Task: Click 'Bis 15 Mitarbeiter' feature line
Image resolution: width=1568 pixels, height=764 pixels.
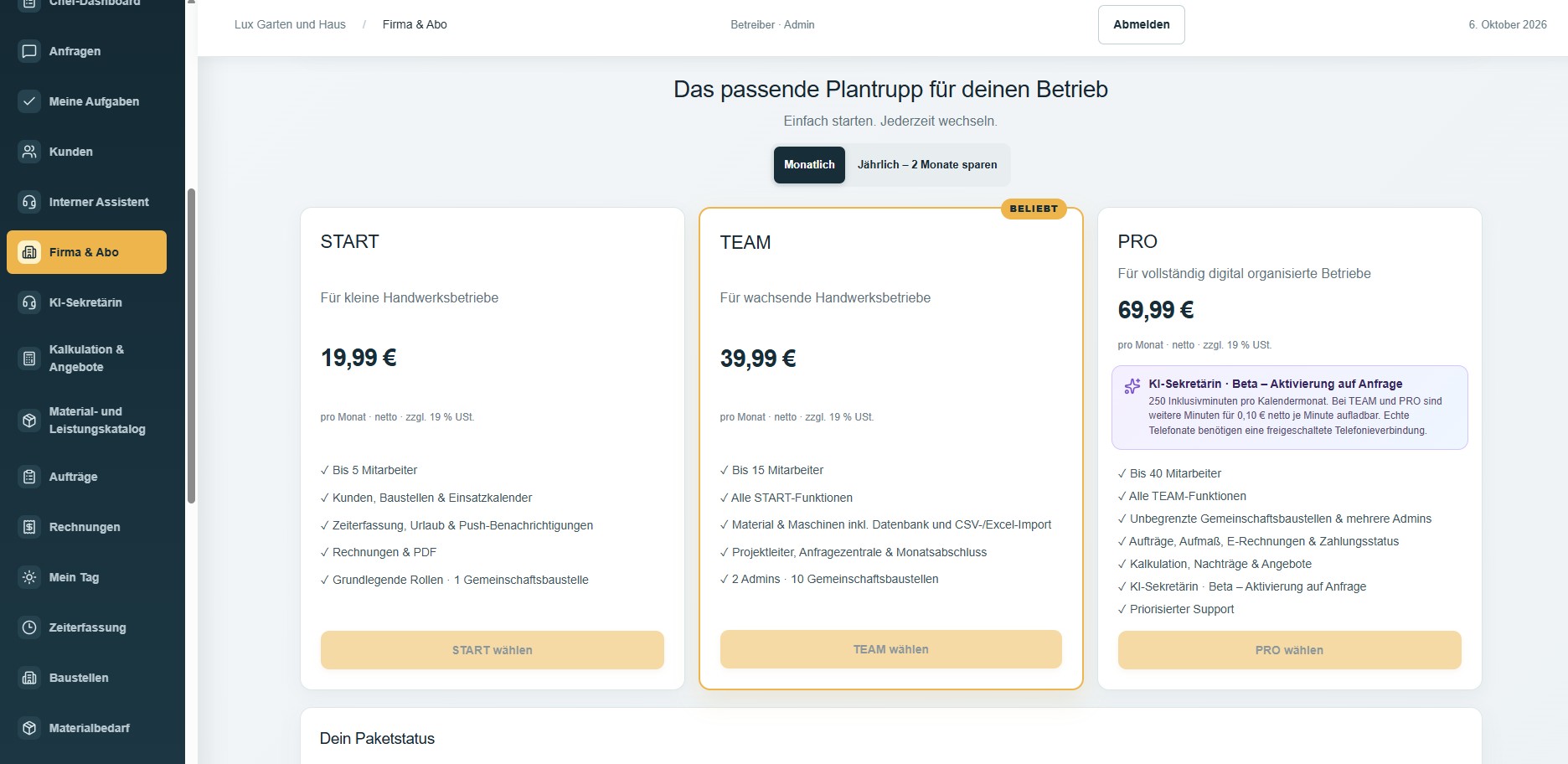Action: pyautogui.click(x=771, y=470)
